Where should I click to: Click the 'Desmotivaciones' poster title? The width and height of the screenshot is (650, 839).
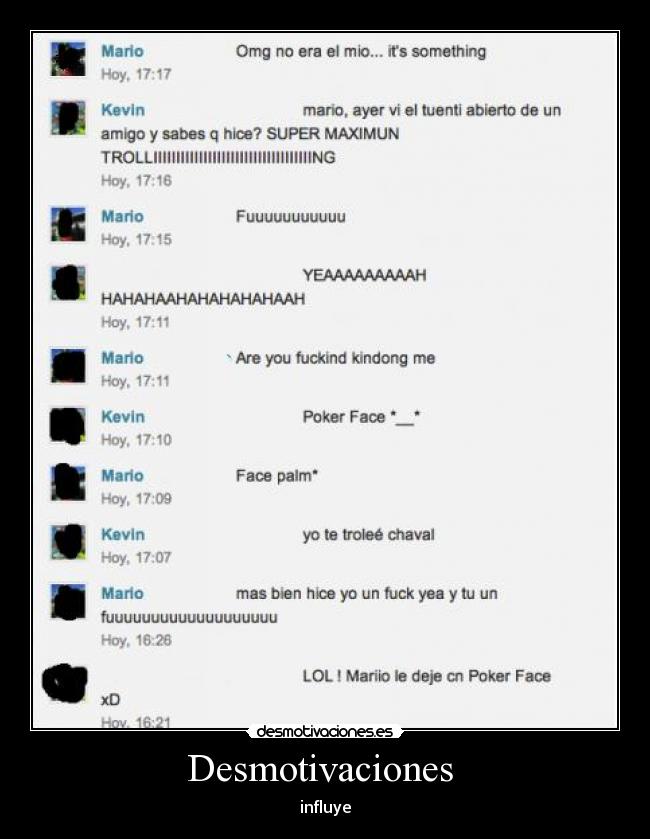(320, 768)
